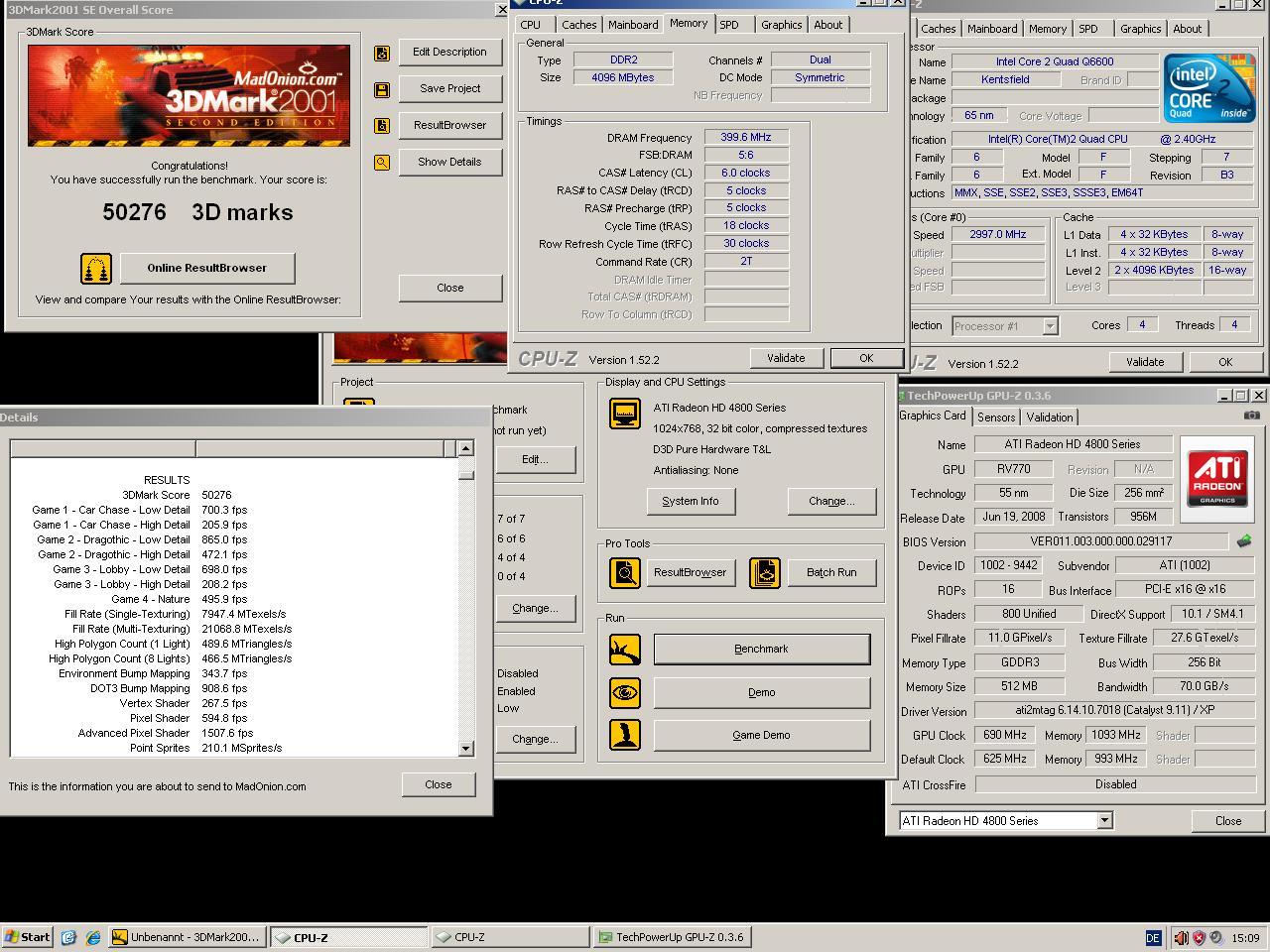Click the Batch Run icon
The height and width of the screenshot is (952, 1270).
[x=765, y=573]
